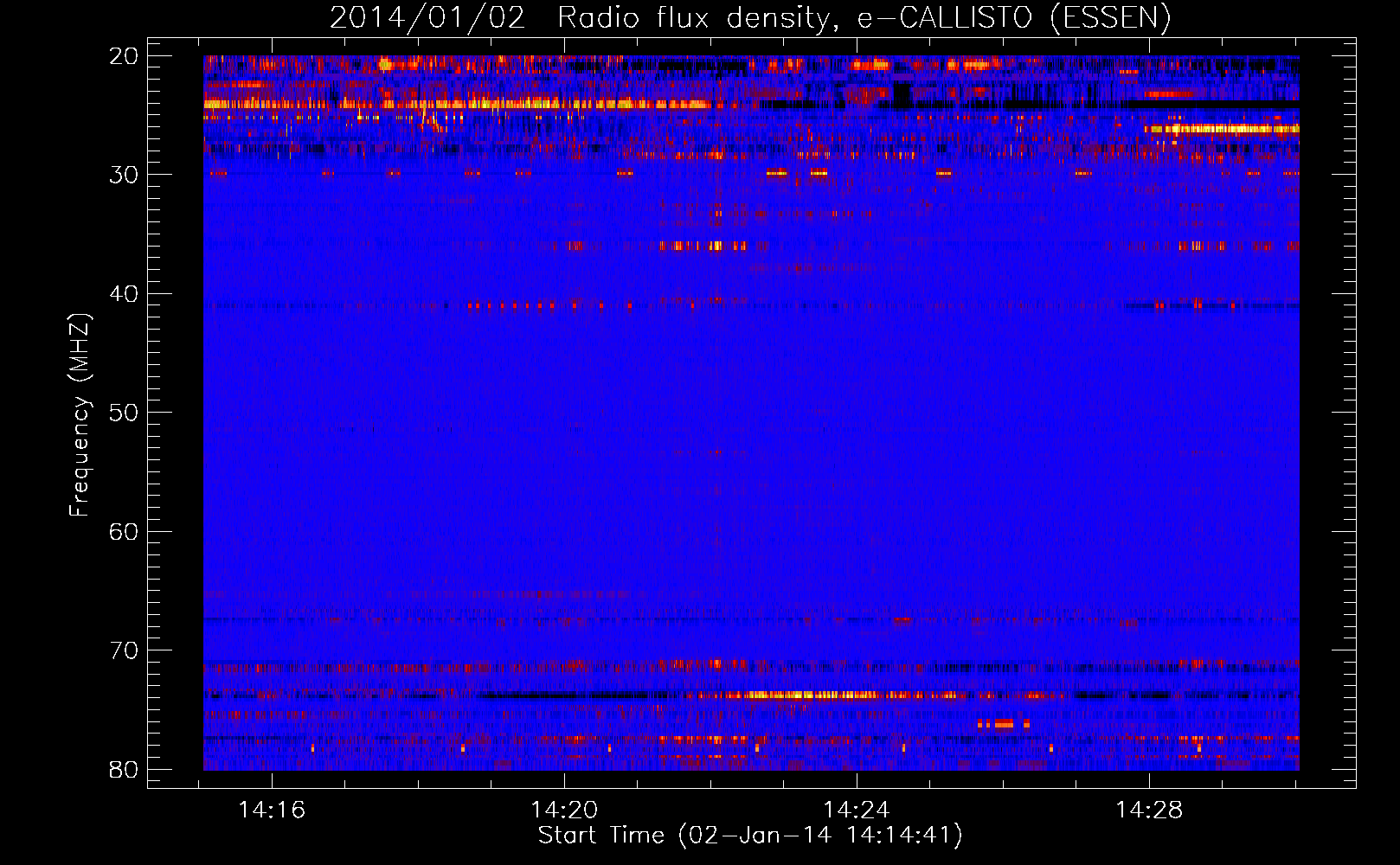Click the 14:24 time tick label
Viewport: 1400px width, 865px height.
click(857, 811)
